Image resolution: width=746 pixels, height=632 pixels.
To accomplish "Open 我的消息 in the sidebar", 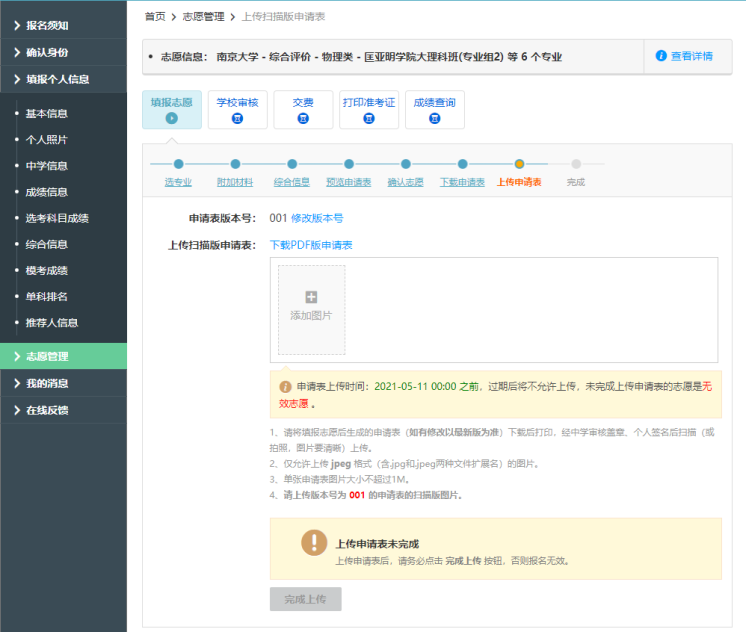I will [x=63, y=383].
